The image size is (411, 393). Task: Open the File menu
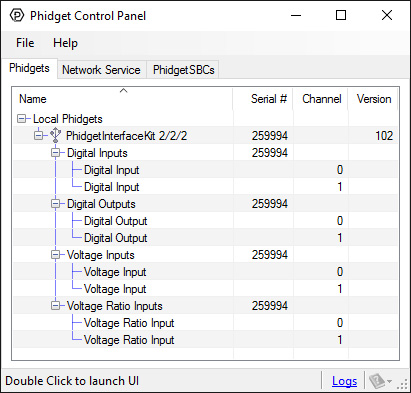pyautogui.click(x=25, y=43)
